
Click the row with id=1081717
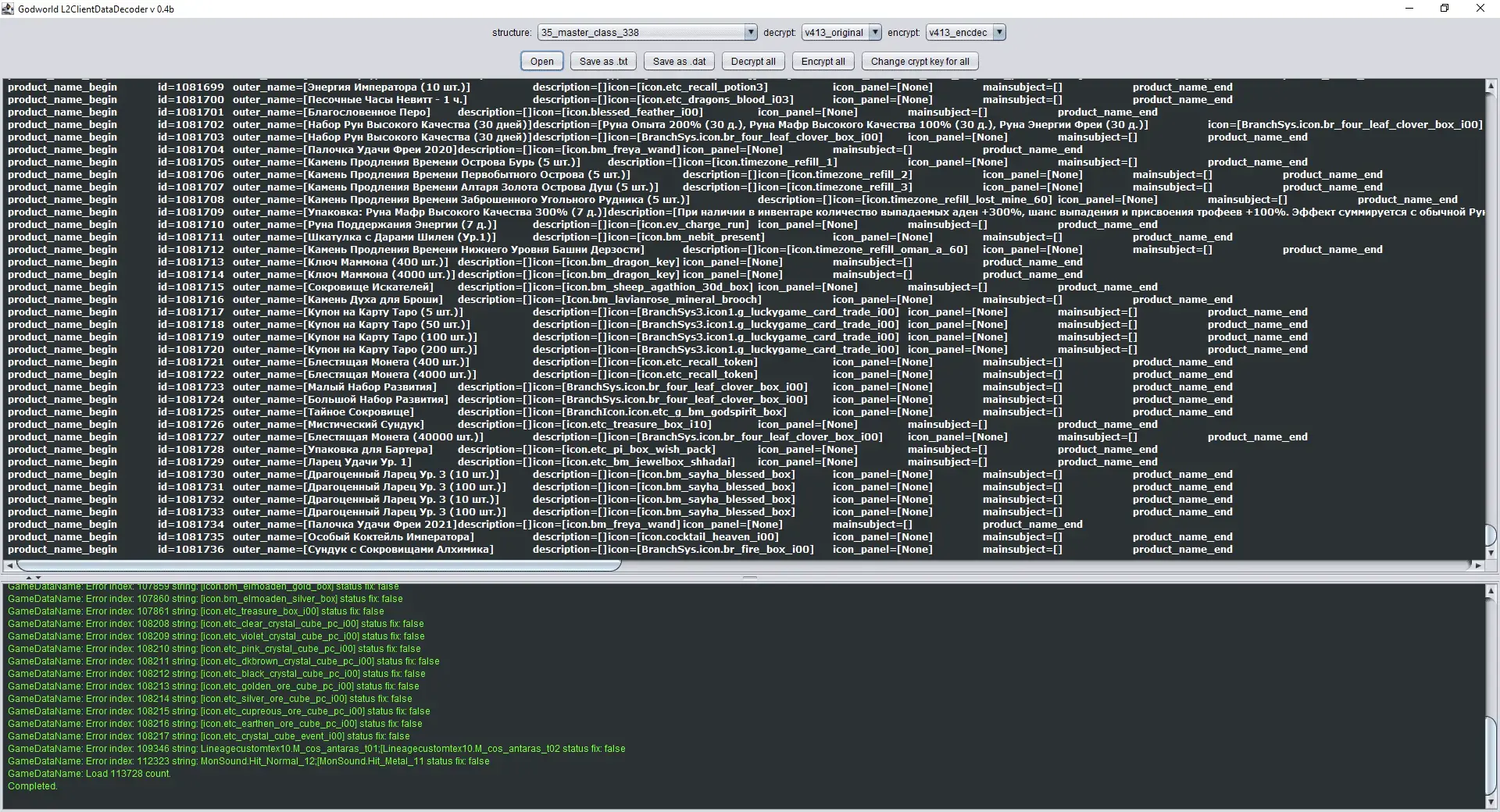tap(743, 312)
